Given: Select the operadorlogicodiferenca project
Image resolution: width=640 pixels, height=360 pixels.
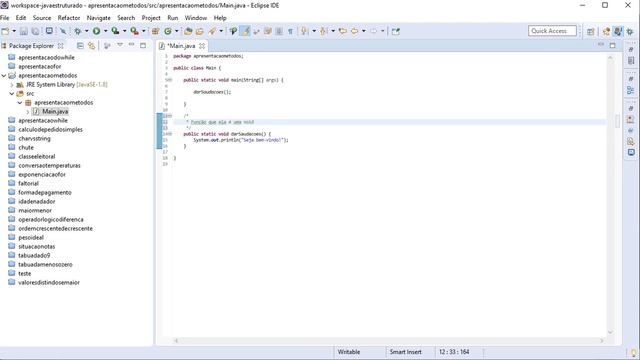Looking at the screenshot, I should click(x=51, y=220).
